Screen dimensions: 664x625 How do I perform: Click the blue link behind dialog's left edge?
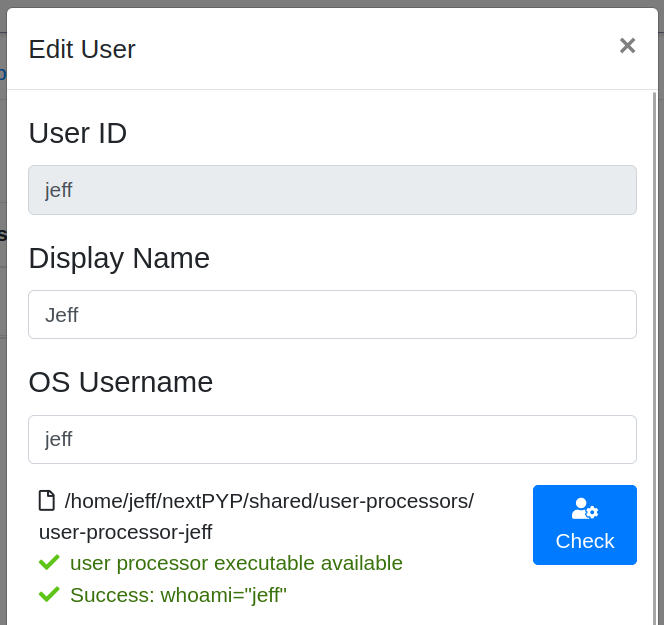tap(3, 73)
